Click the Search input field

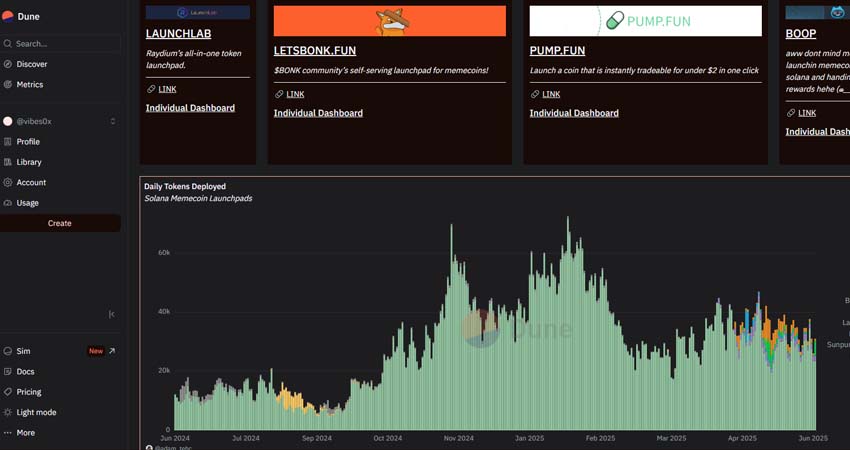click(60, 44)
